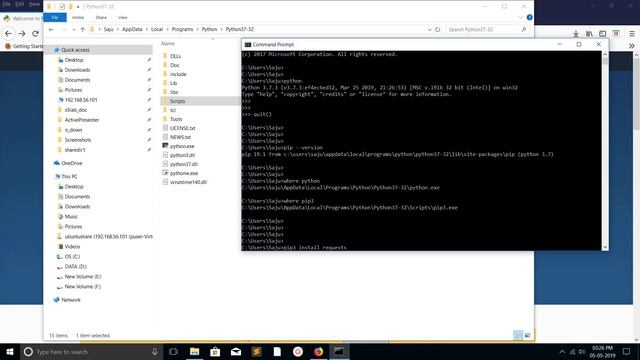Click Command Prompt scrollbar up arrow
This screenshot has width=640, height=360.
pos(605,54)
